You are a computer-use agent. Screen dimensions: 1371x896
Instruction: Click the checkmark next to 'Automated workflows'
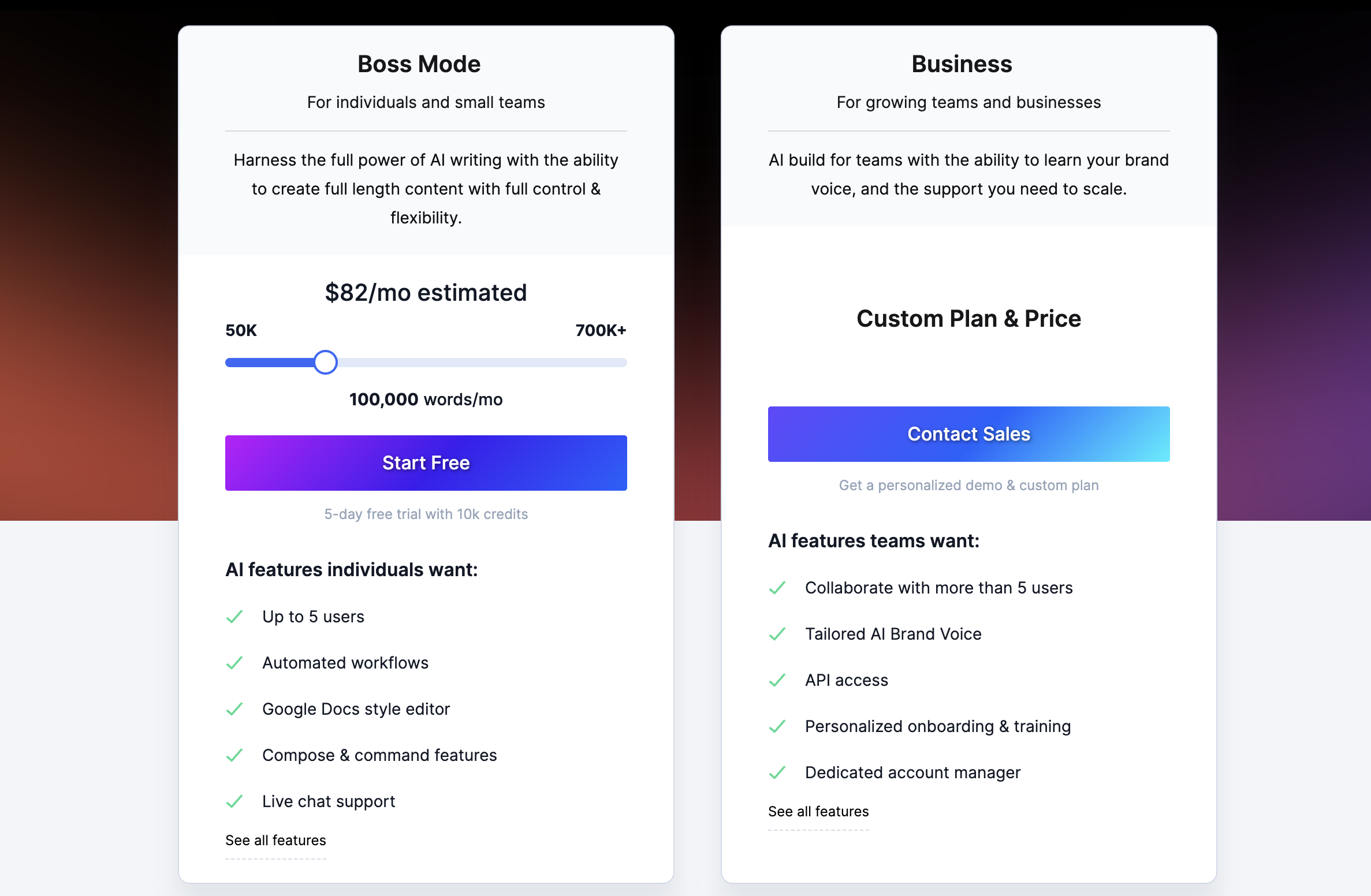(x=234, y=663)
